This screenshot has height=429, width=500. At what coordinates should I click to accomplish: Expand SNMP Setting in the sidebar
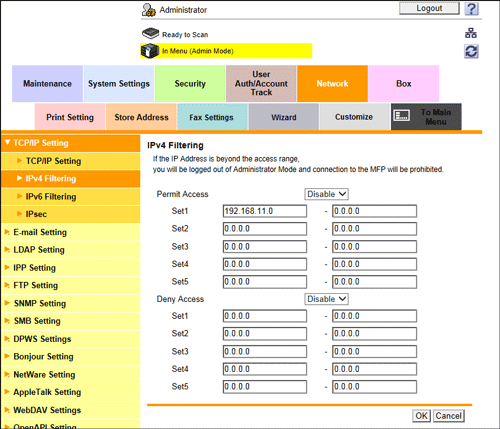70,303
